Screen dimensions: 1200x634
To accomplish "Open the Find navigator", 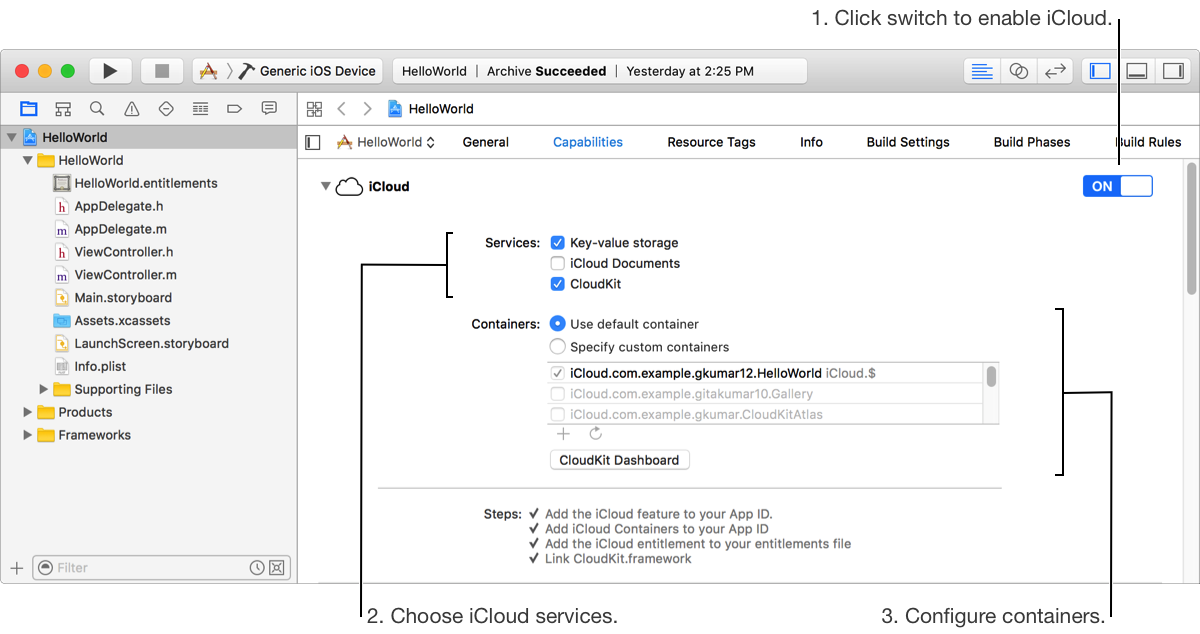I will (97, 108).
